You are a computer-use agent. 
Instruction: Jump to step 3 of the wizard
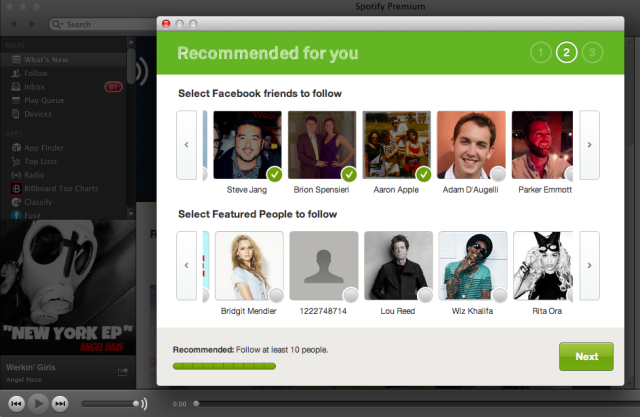[x=592, y=53]
